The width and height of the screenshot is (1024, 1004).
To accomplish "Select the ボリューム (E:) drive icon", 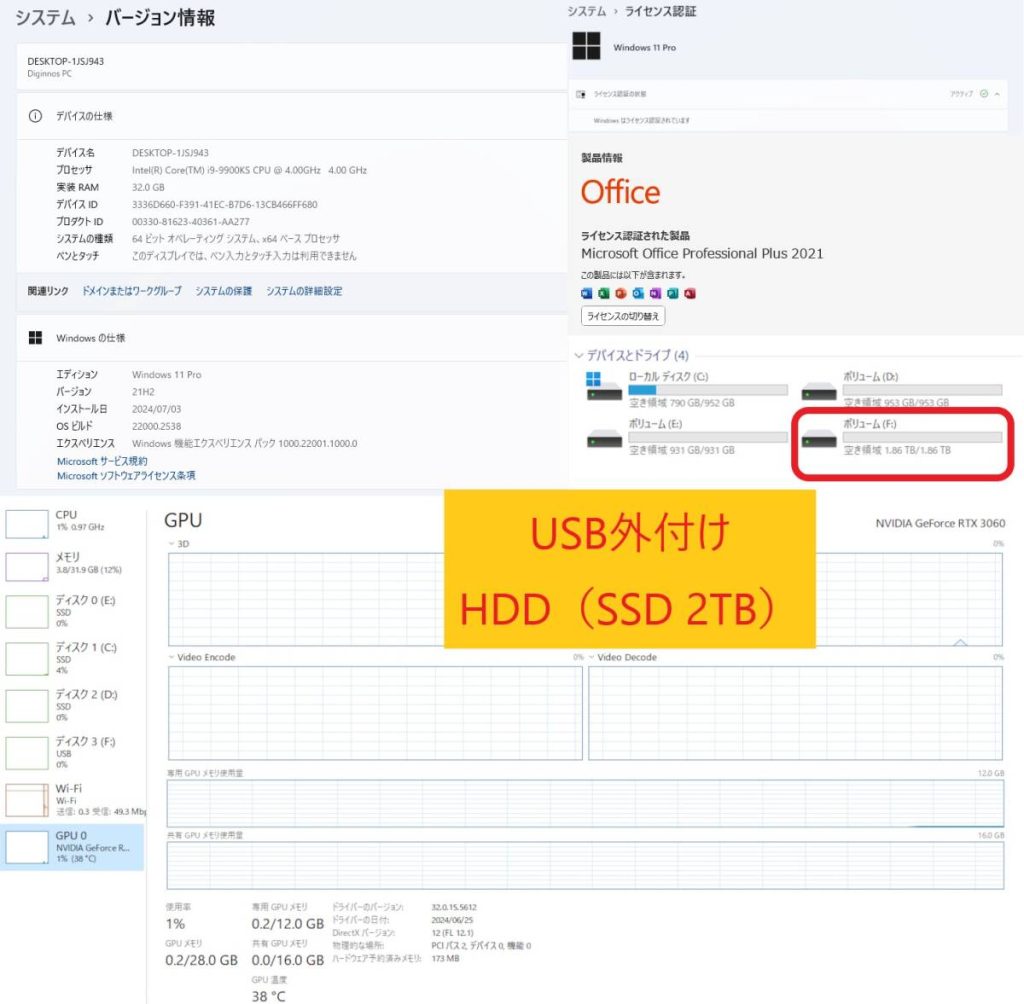I will tap(604, 438).
